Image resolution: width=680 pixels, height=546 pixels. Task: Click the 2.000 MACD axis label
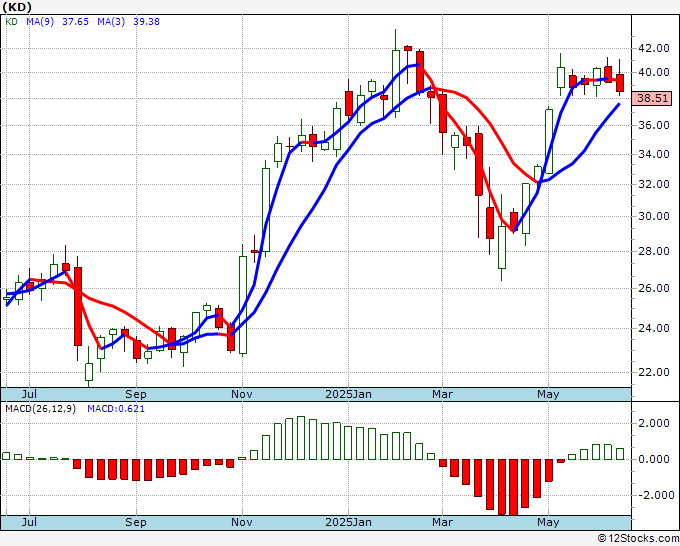click(656, 423)
